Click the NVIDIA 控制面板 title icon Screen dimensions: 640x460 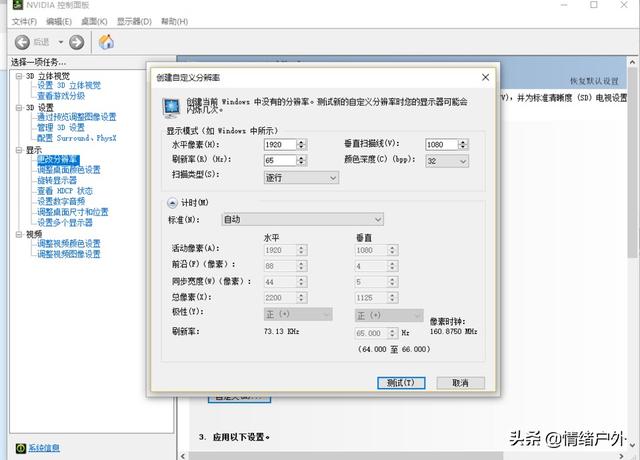tap(18, 5)
